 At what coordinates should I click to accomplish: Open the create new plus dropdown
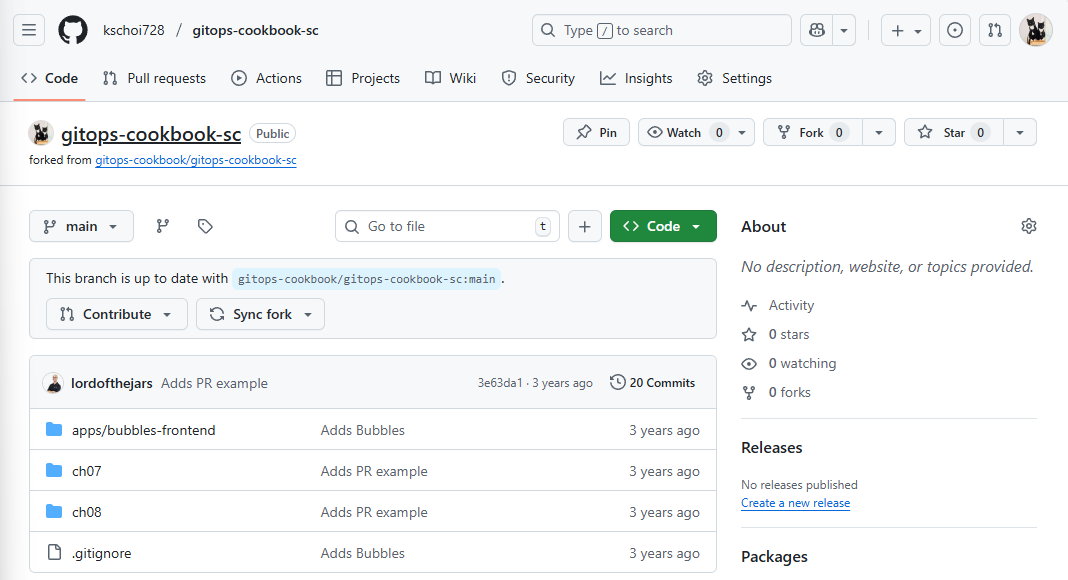(x=905, y=30)
